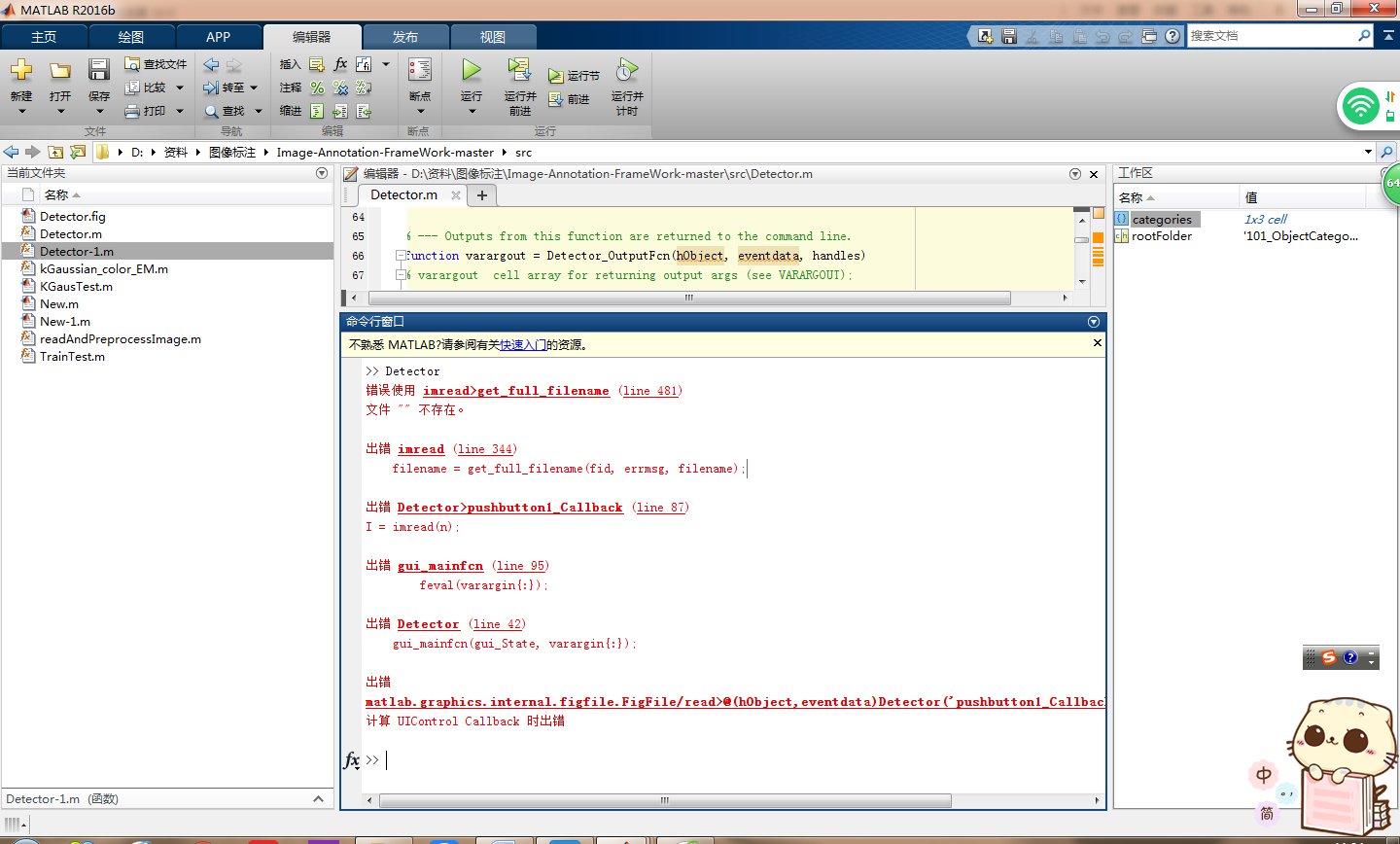Screen dimensions: 1400x844
Task: Open the 运行 dropdown arrow
Action: (472, 112)
